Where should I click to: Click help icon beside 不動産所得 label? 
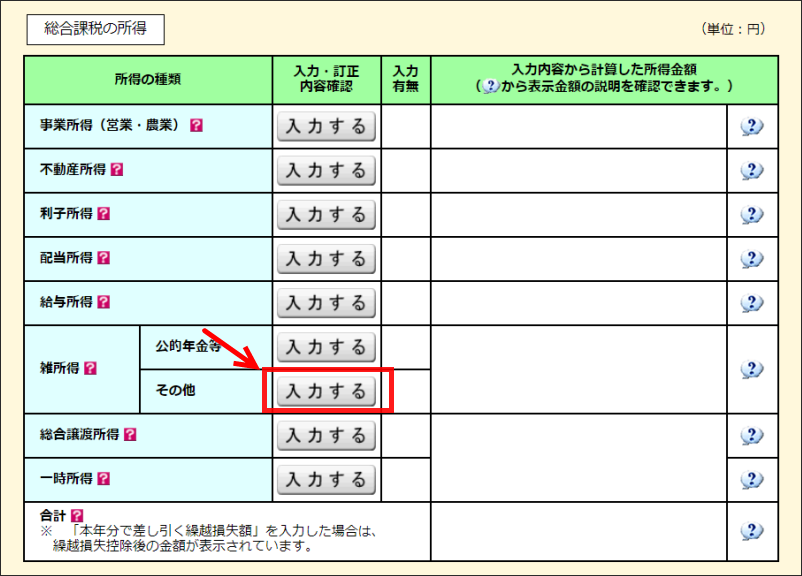(117, 170)
